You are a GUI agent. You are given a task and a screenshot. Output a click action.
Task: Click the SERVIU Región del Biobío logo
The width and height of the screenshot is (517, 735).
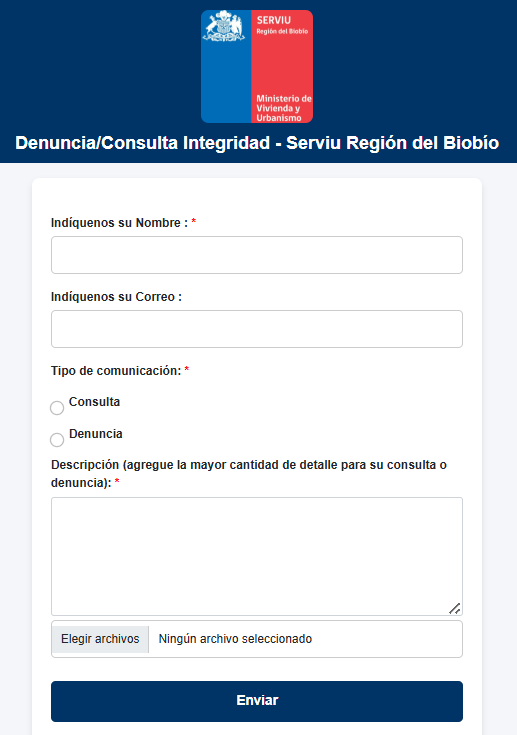[257, 67]
